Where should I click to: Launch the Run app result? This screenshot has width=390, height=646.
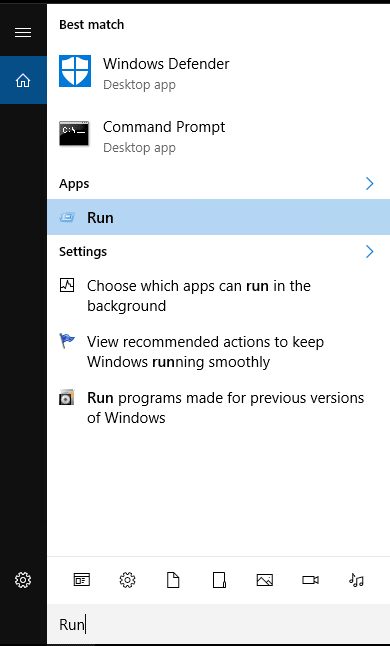tap(219, 217)
